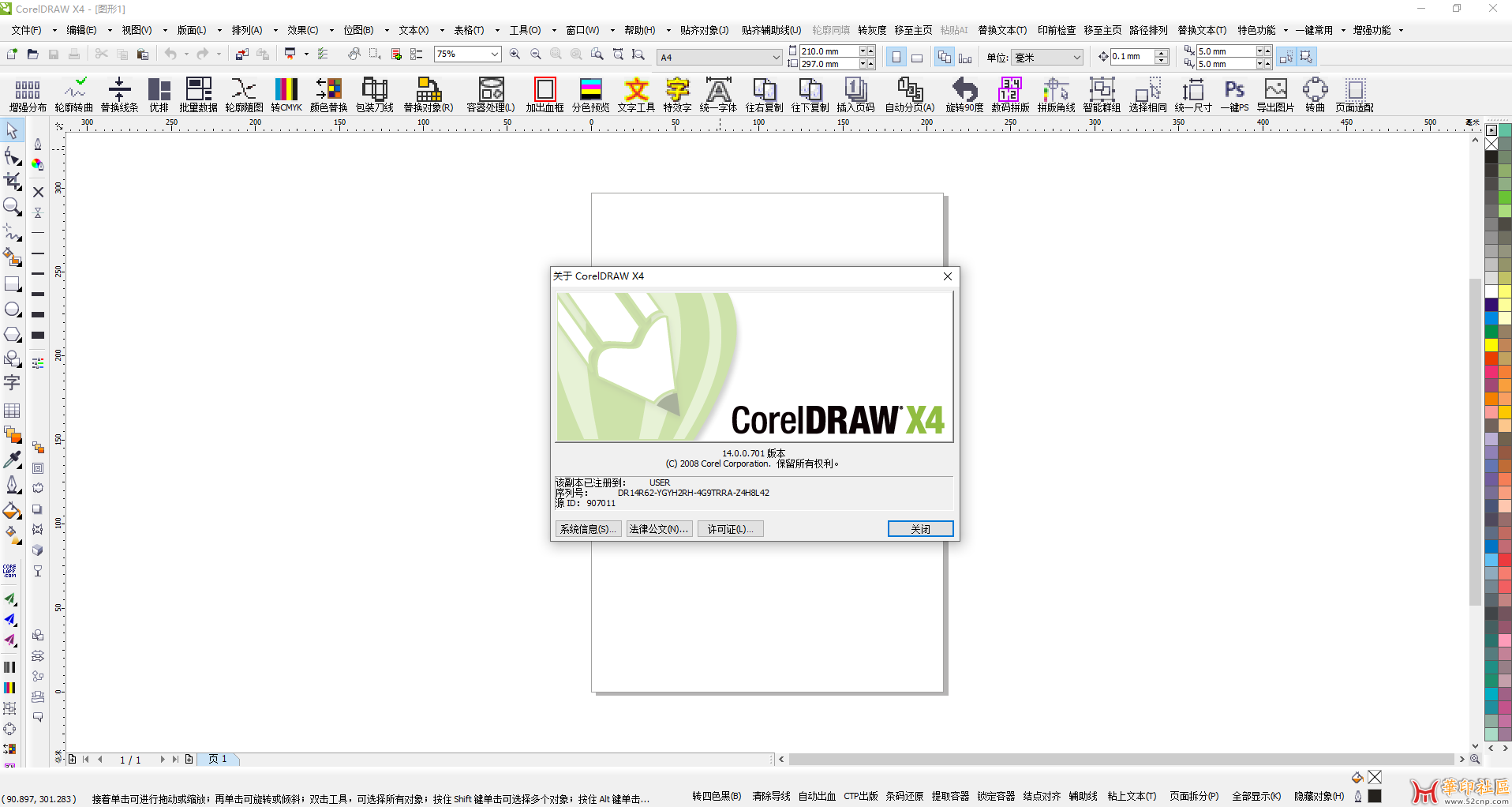This screenshot has height=807, width=1512.
Task: Select the Rectangle tool in toolbox
Action: click(x=12, y=284)
